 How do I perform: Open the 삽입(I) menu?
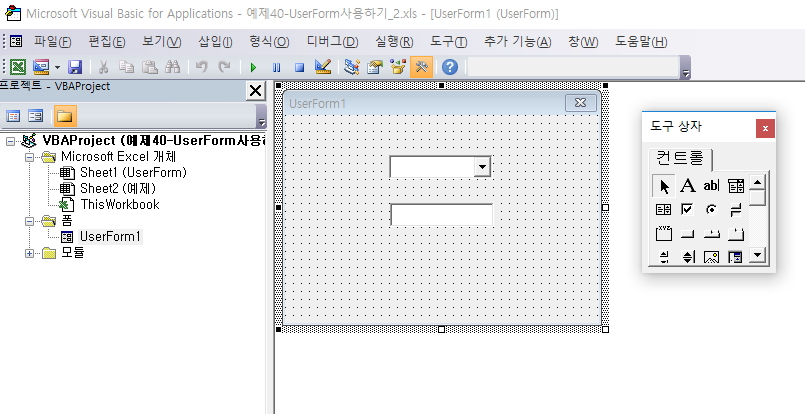215,42
